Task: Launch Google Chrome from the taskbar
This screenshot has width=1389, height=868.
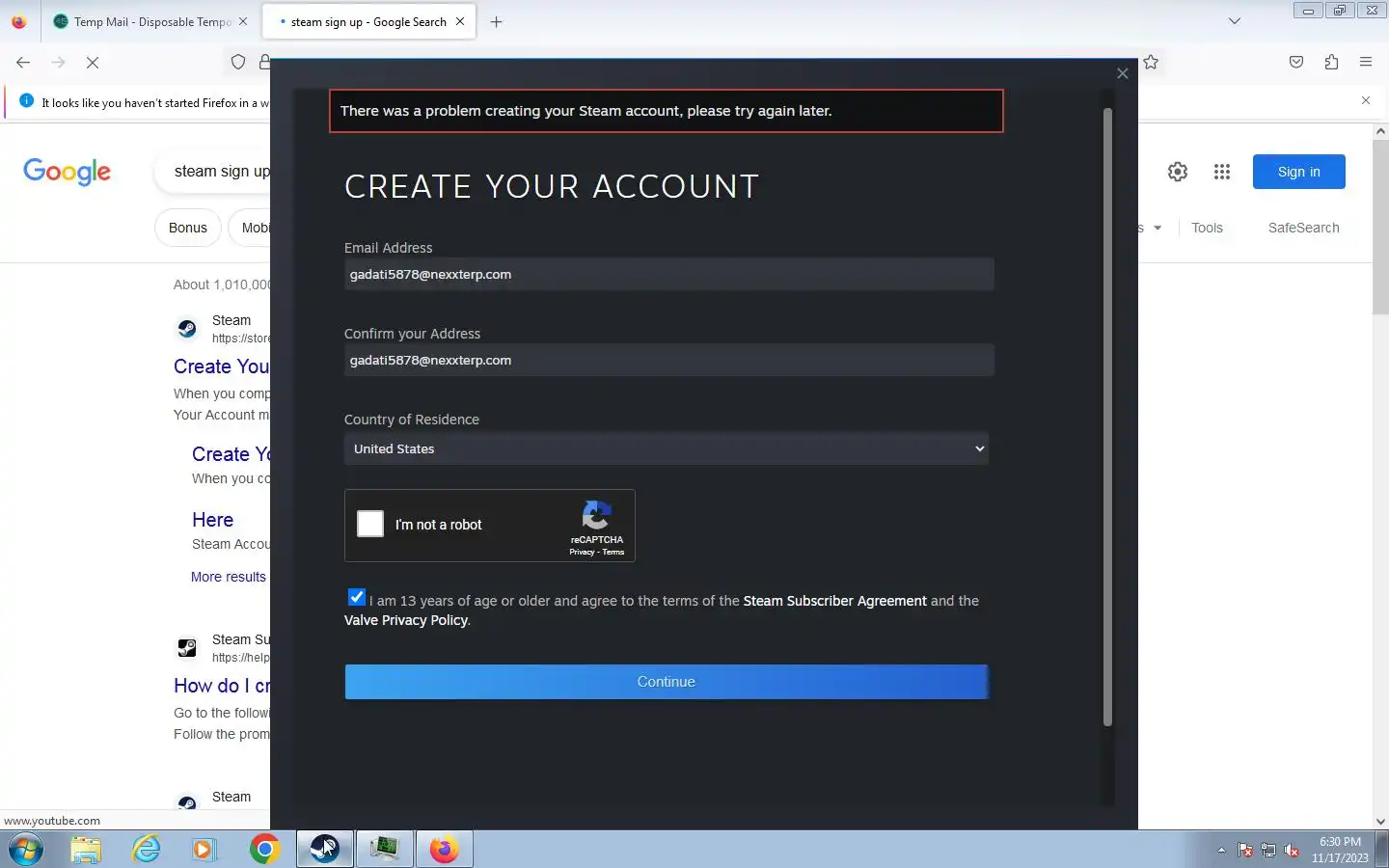Action: (x=264, y=850)
